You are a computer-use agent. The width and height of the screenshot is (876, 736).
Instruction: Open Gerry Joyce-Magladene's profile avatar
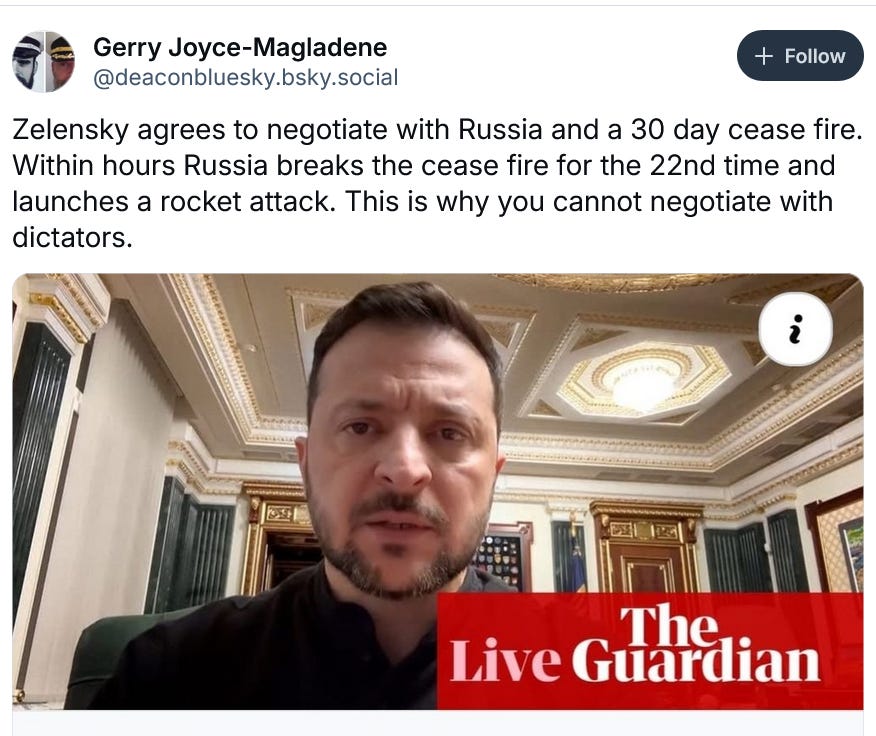click(44, 61)
